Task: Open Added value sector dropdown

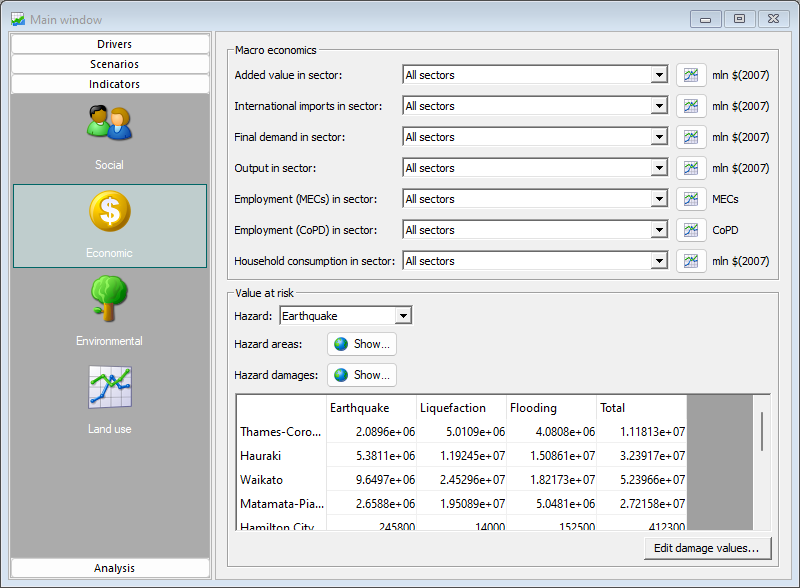Action: pos(659,75)
